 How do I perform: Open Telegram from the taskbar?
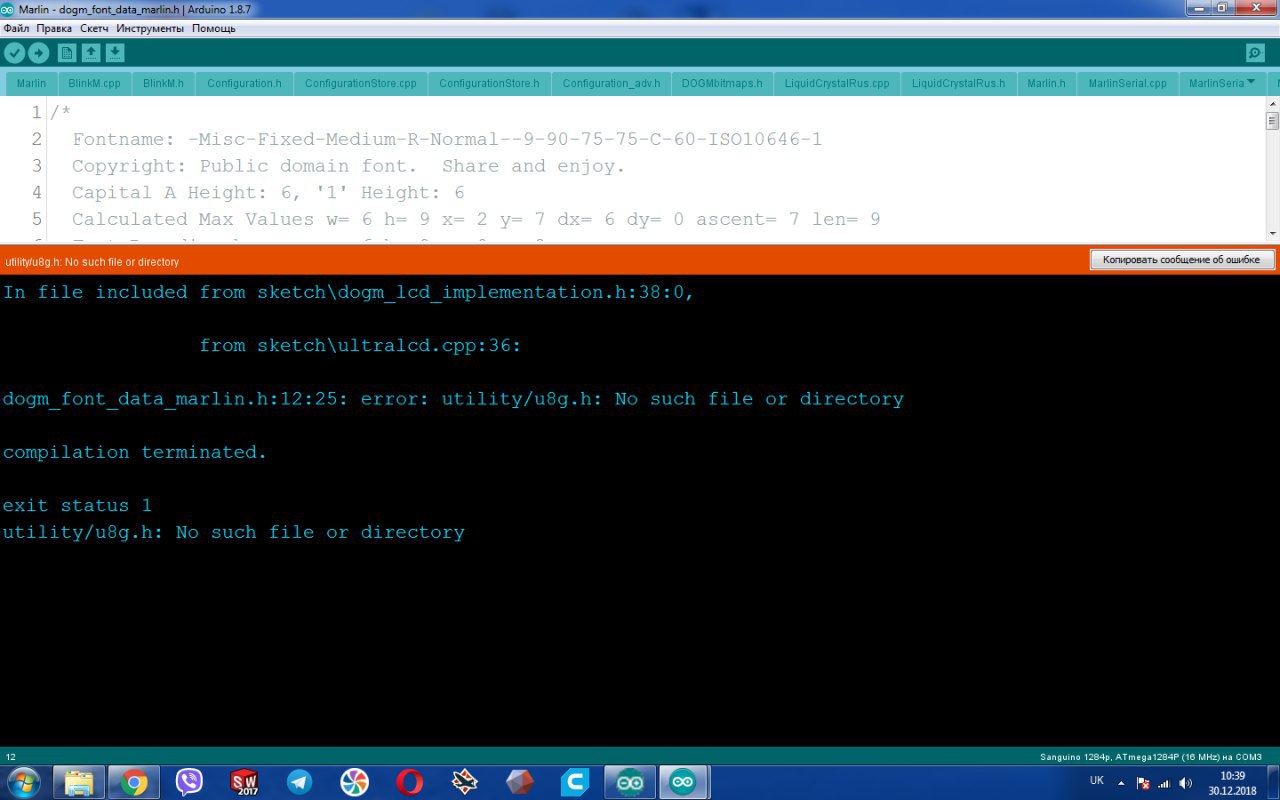pos(299,781)
